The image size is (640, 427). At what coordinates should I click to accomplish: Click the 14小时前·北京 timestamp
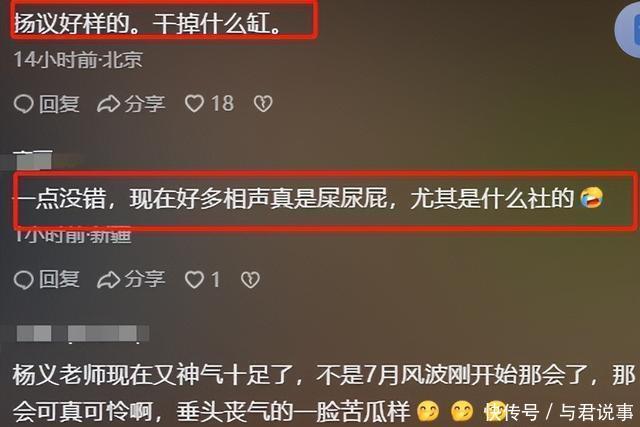79,60
